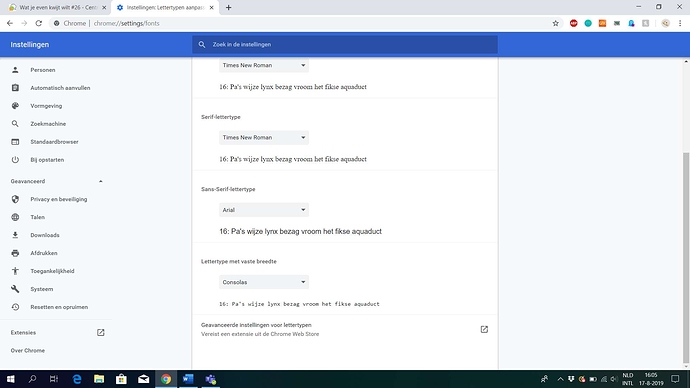
Task: Open Geavanceerde instellingen voor lettertypen
Action: click(345, 329)
